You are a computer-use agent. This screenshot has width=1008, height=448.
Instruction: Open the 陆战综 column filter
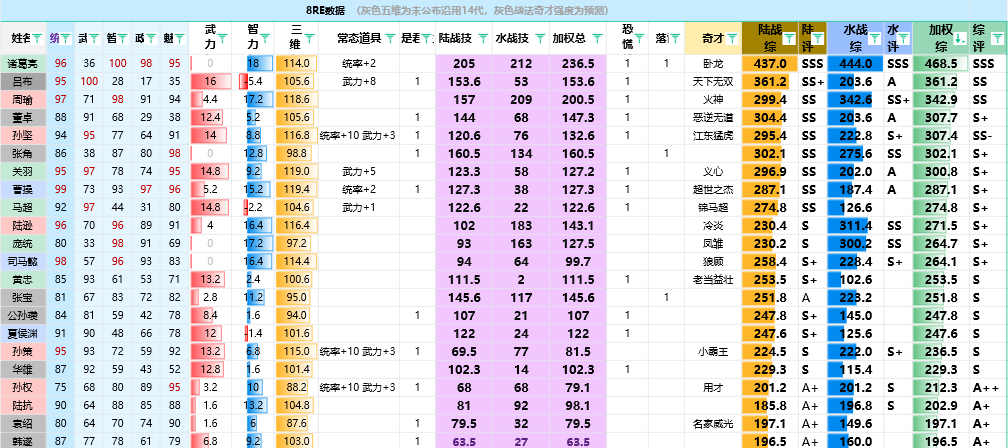[x=790, y=39]
